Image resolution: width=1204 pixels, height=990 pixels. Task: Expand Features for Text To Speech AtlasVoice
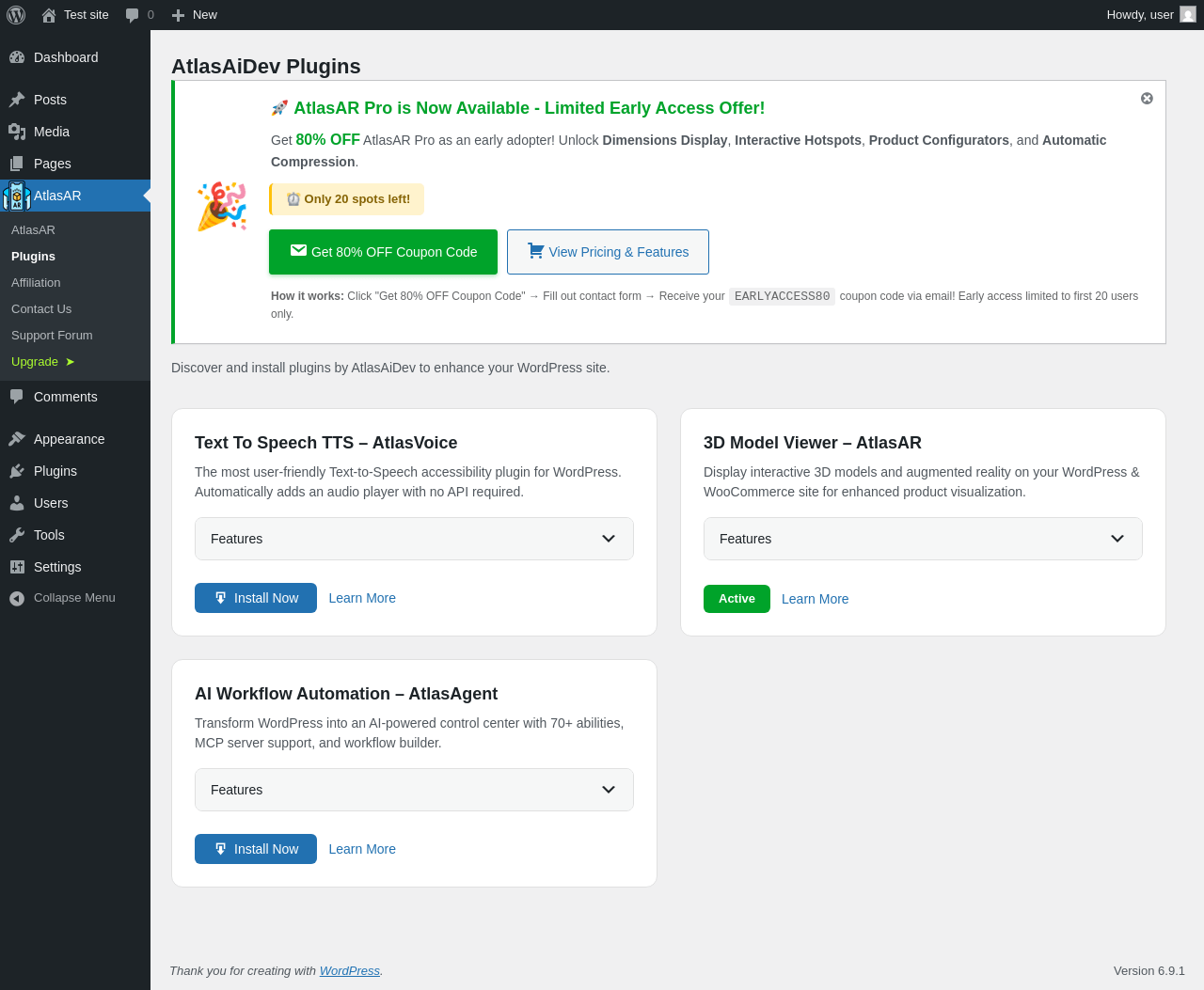point(414,539)
